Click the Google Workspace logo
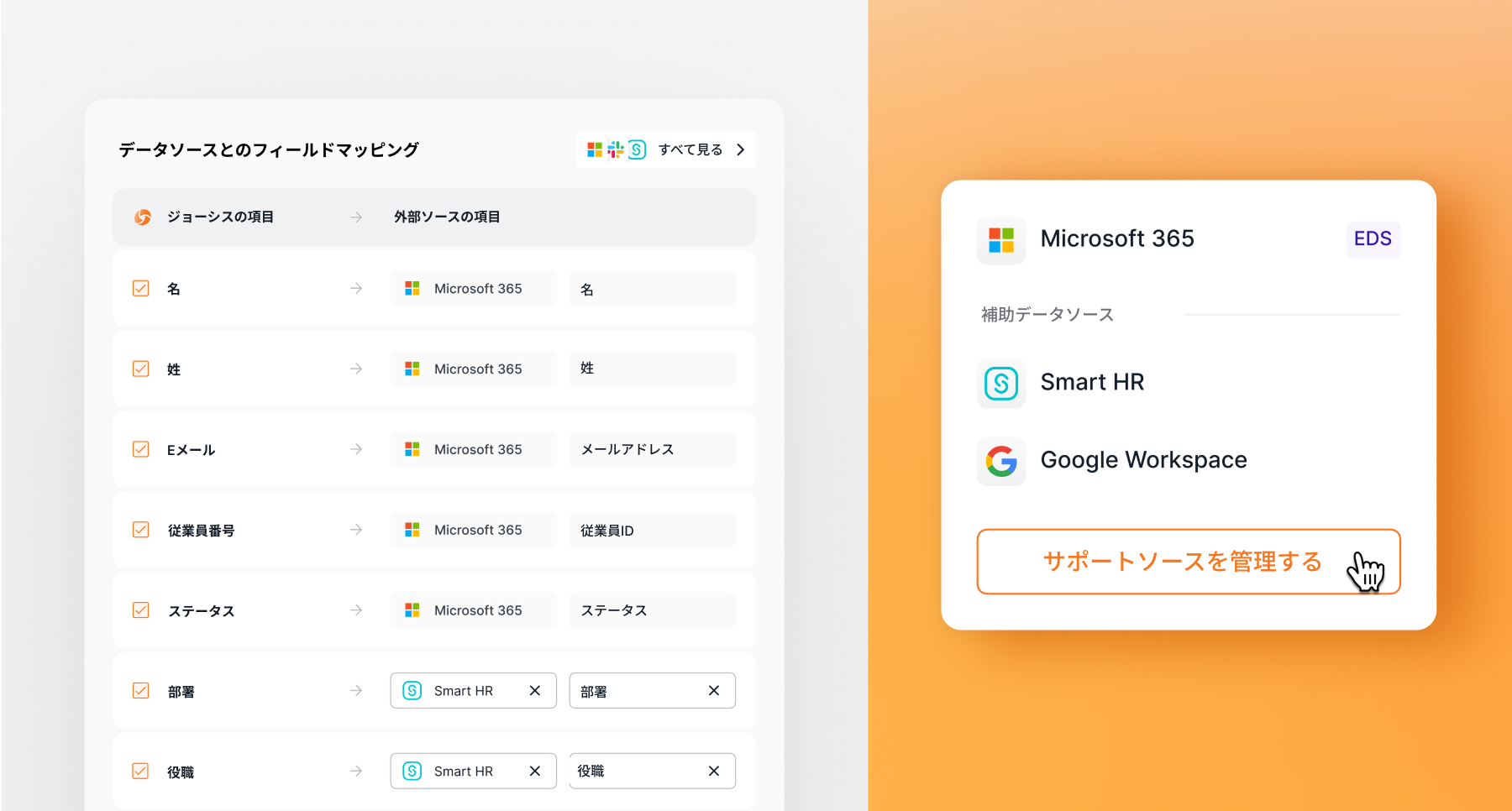Viewport: 1512px width, 811px height. pos(1001,461)
